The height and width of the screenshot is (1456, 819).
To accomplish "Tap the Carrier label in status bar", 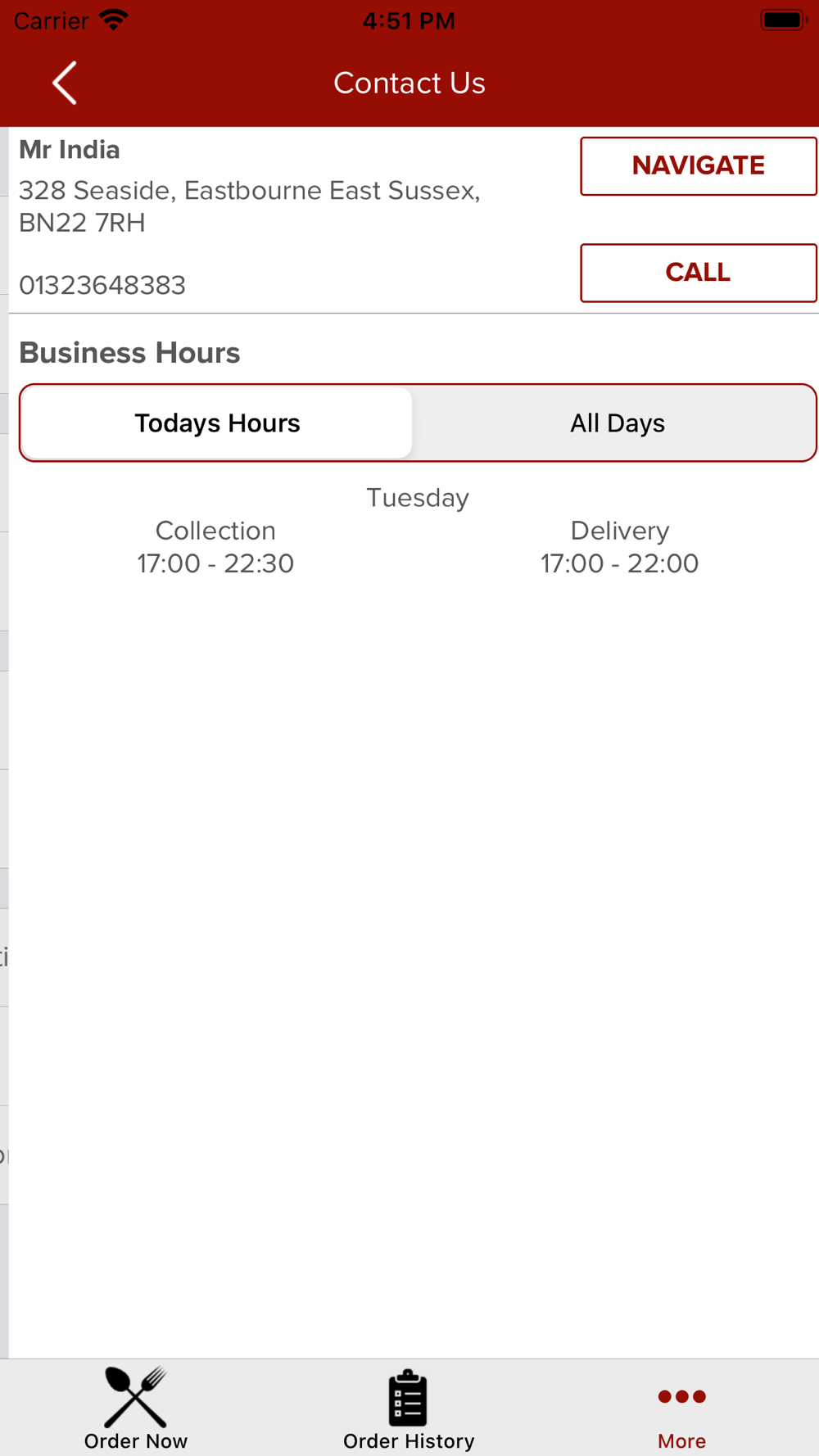I will click(x=51, y=20).
